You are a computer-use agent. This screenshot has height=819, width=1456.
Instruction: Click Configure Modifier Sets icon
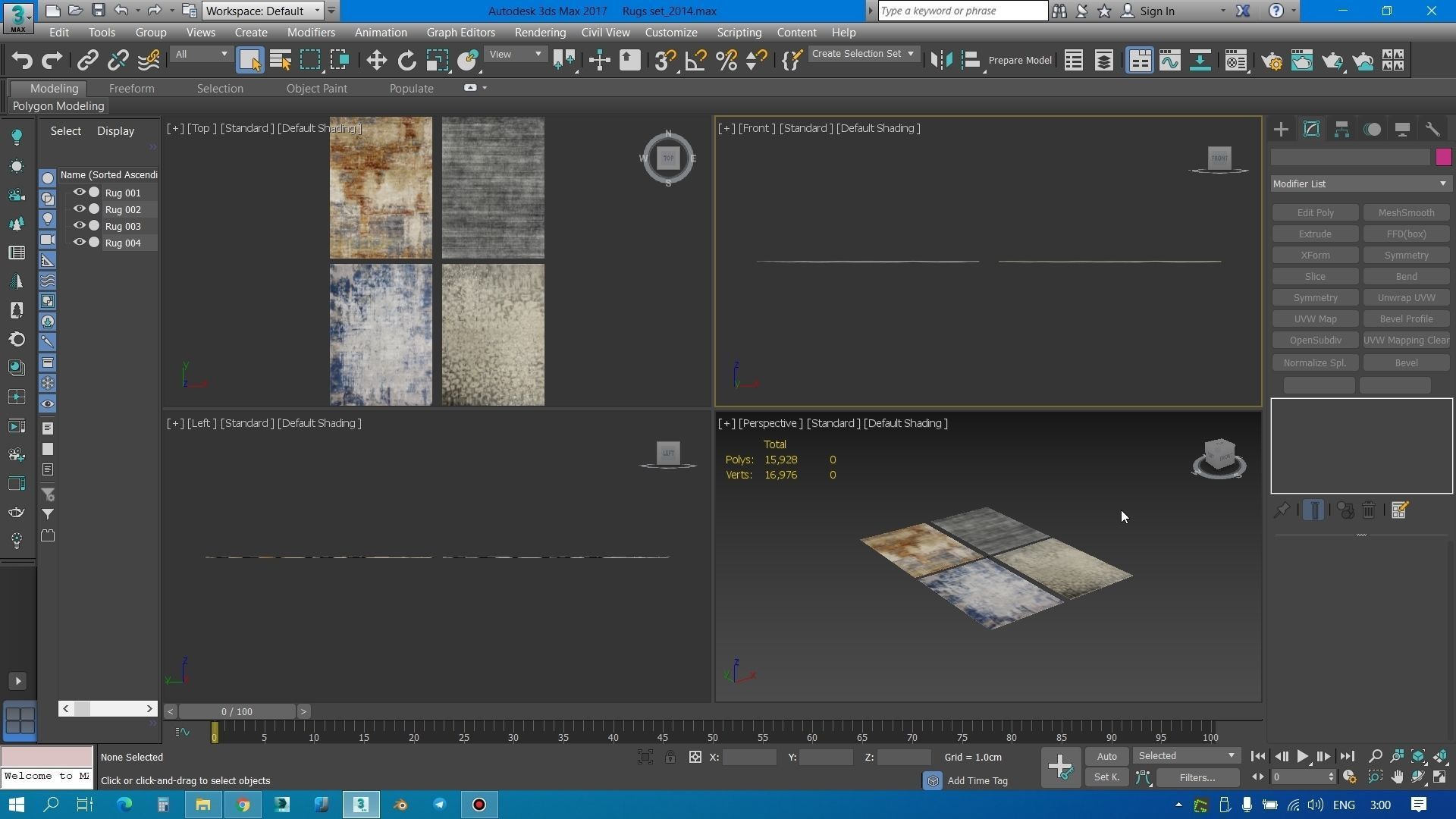(x=1400, y=510)
